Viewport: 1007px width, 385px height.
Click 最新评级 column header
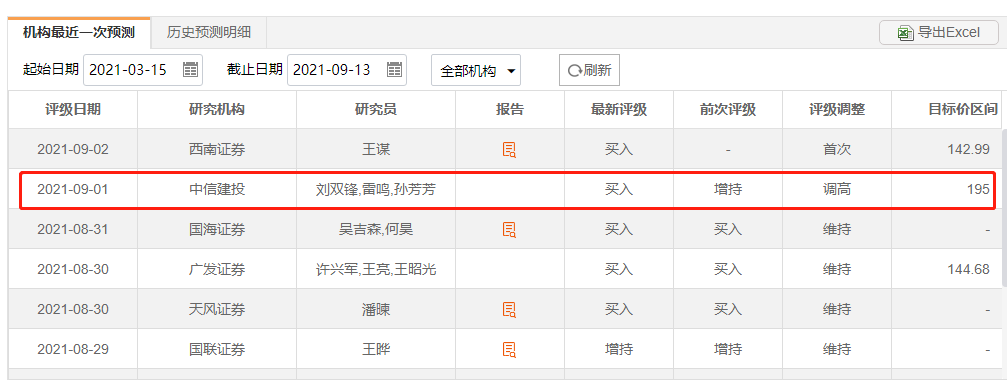pyautogui.click(x=619, y=109)
